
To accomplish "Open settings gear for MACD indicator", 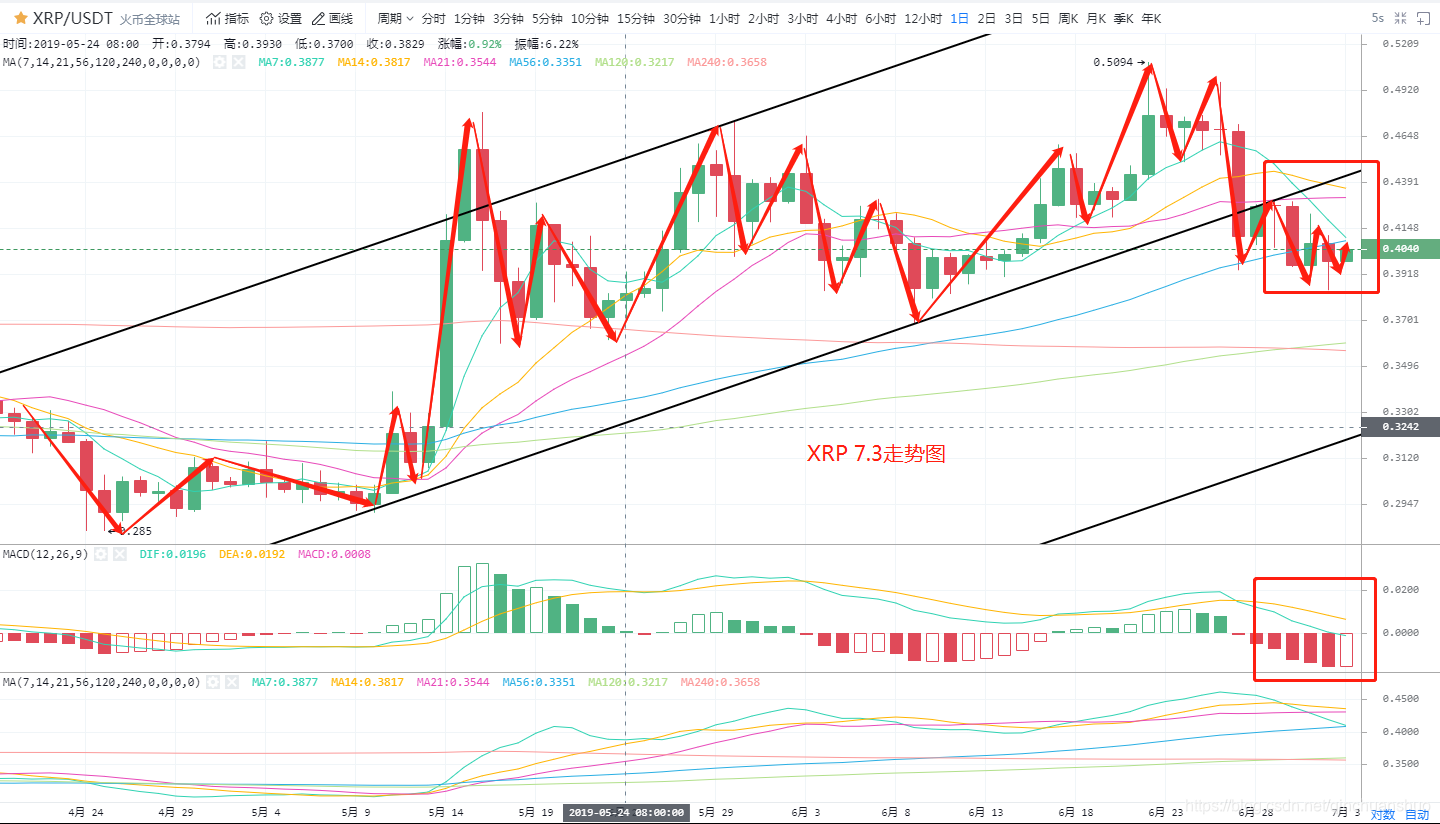I will tap(101, 553).
